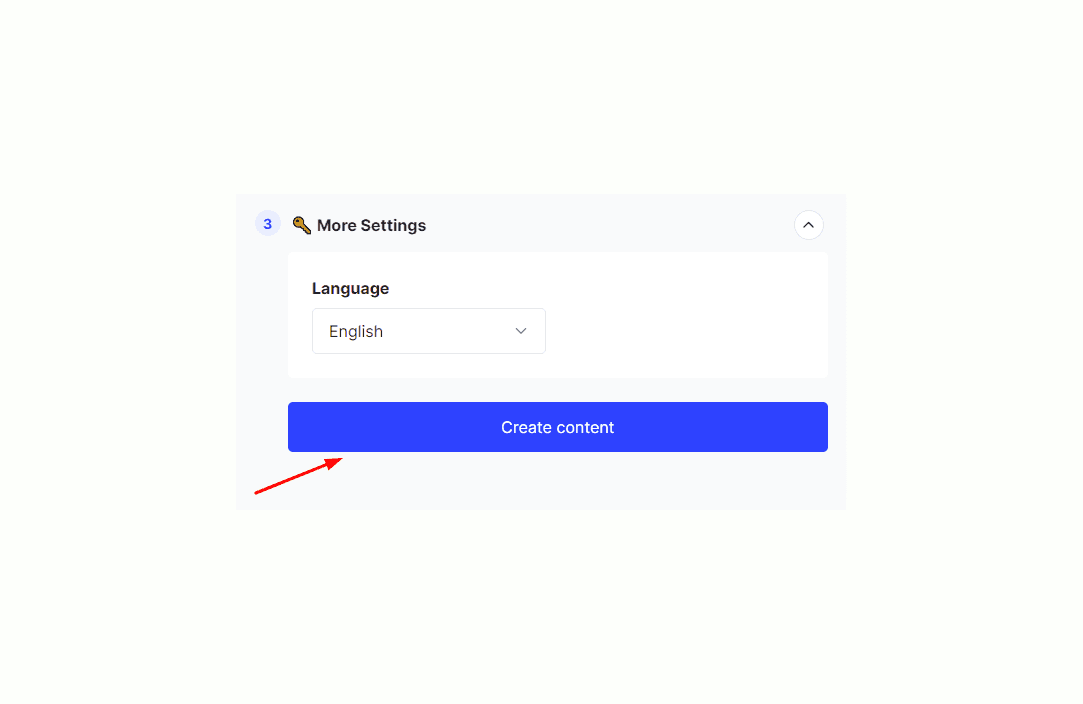
Task: Click the red arrow annotation
Action: (x=298, y=475)
